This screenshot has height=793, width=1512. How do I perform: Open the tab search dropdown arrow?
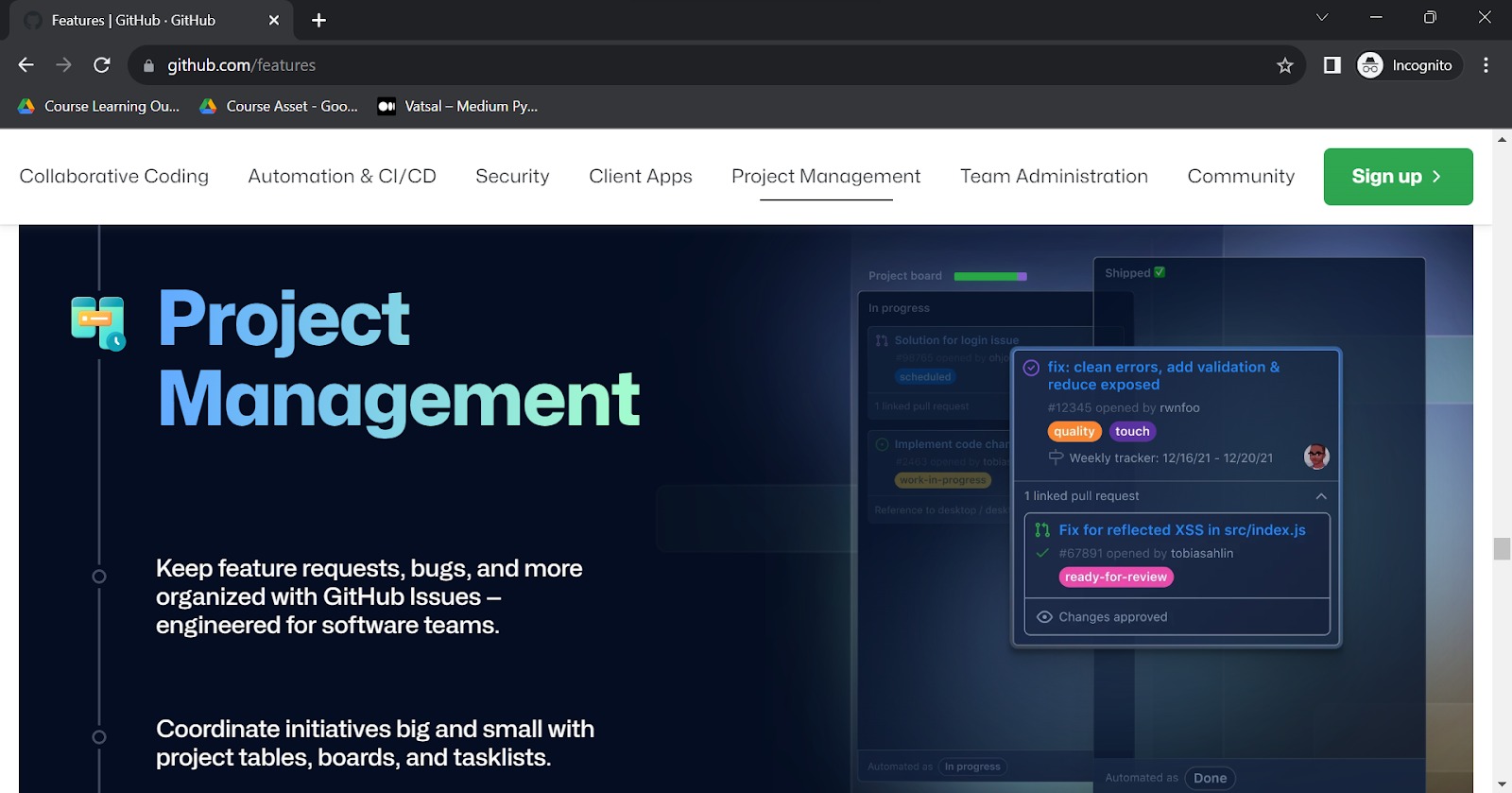[1322, 17]
